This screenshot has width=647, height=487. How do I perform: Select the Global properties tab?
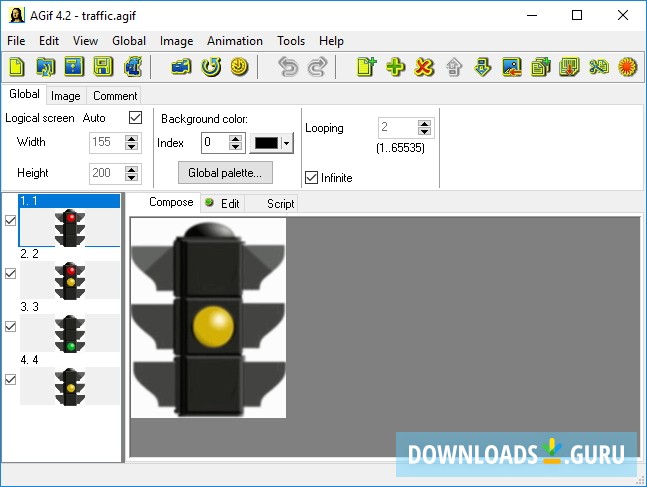click(24, 94)
